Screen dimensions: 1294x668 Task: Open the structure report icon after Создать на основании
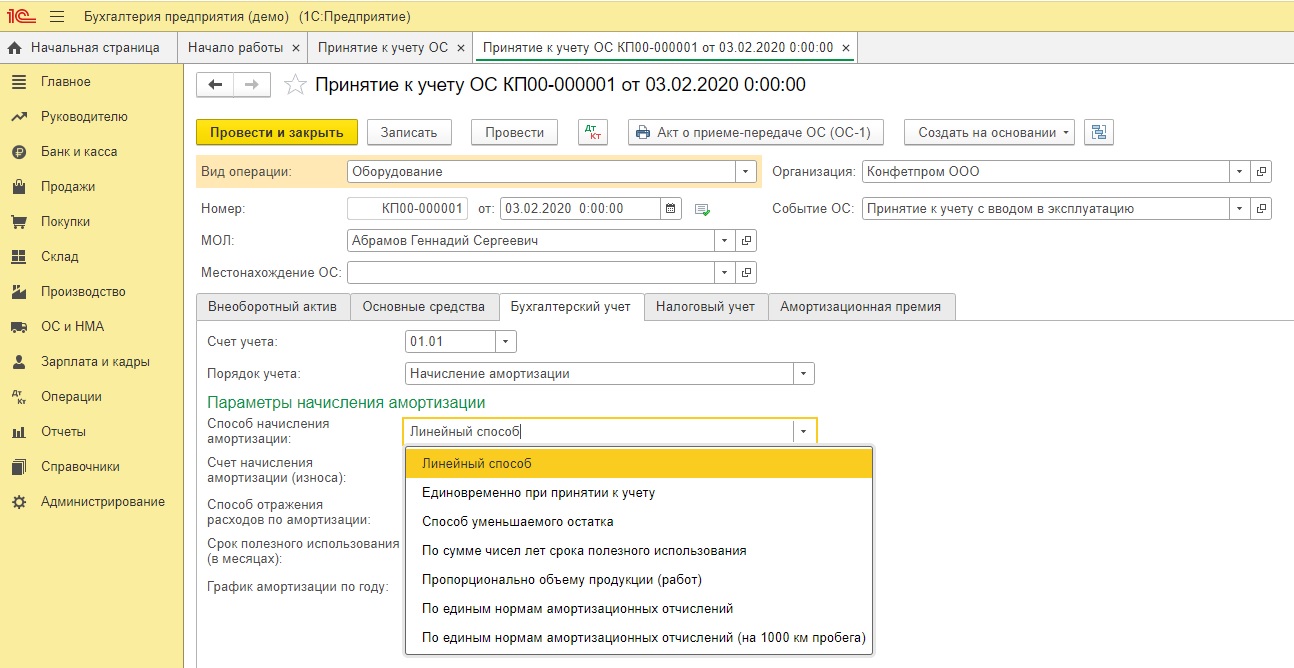pos(1099,132)
